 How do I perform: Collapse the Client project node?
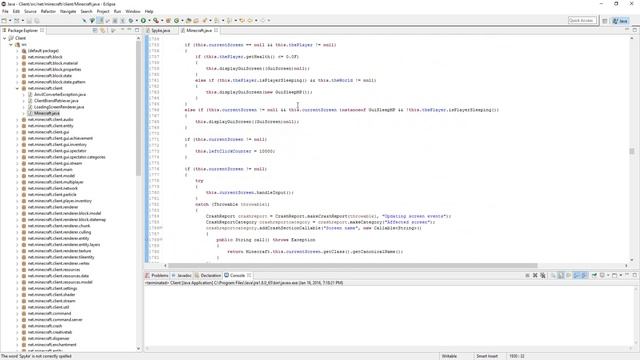(4, 38)
